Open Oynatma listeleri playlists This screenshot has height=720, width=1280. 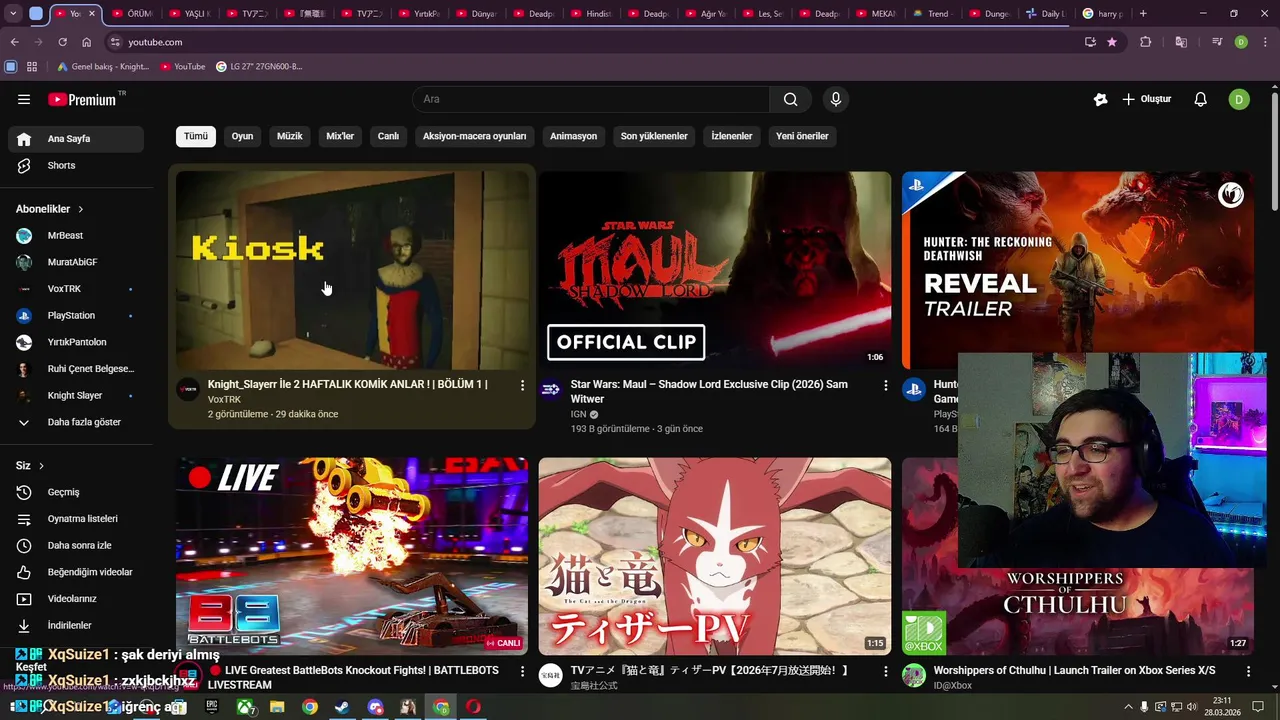tap(76, 519)
